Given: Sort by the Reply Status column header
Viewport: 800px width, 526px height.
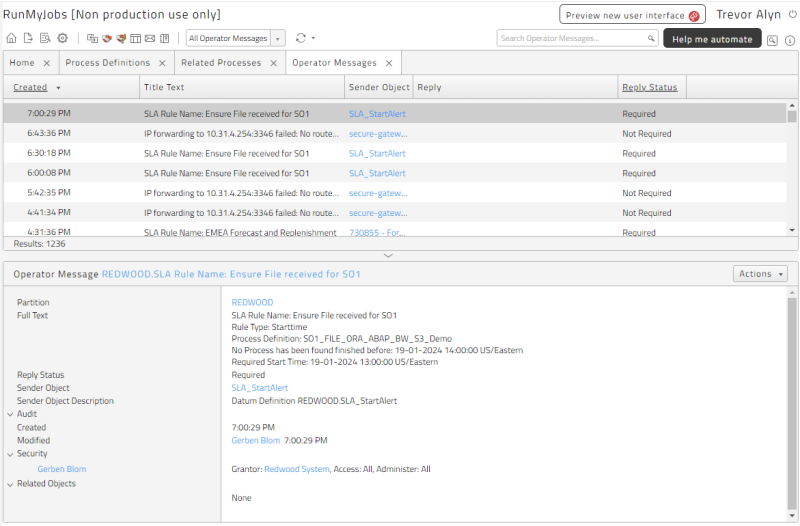Looking at the screenshot, I should point(649,87).
